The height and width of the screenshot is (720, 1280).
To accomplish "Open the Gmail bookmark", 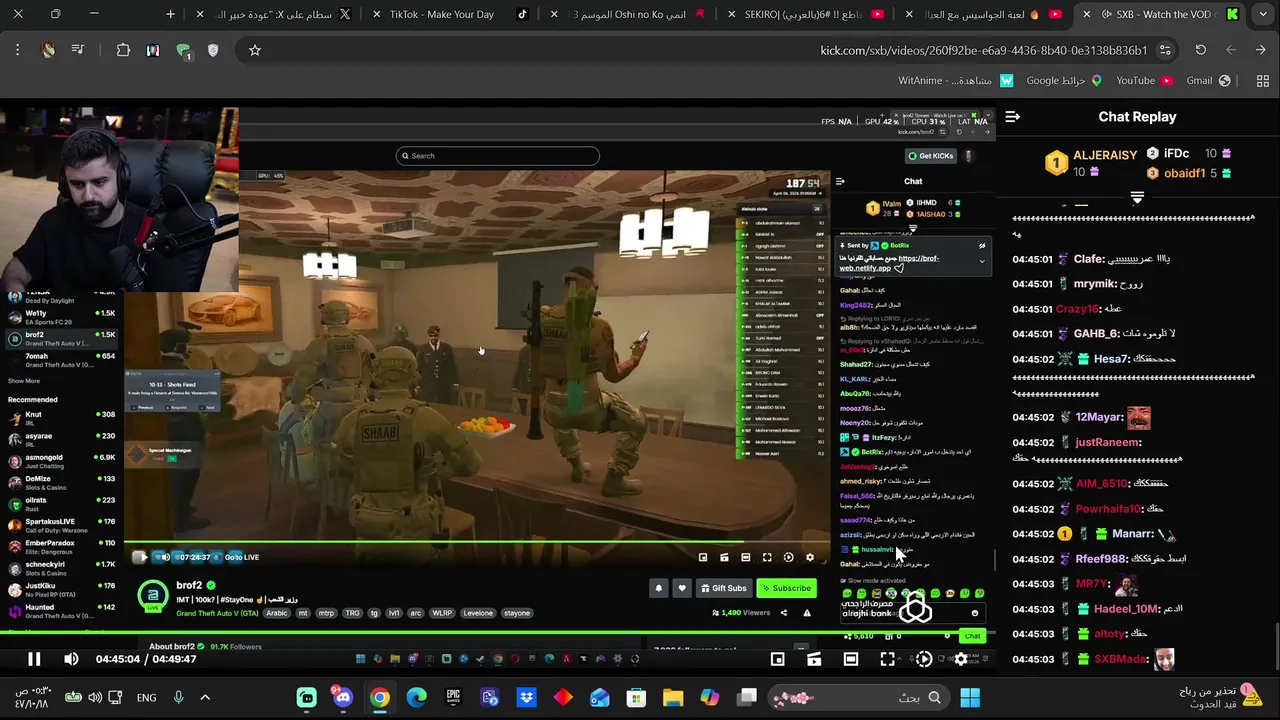I will tap(1208, 81).
